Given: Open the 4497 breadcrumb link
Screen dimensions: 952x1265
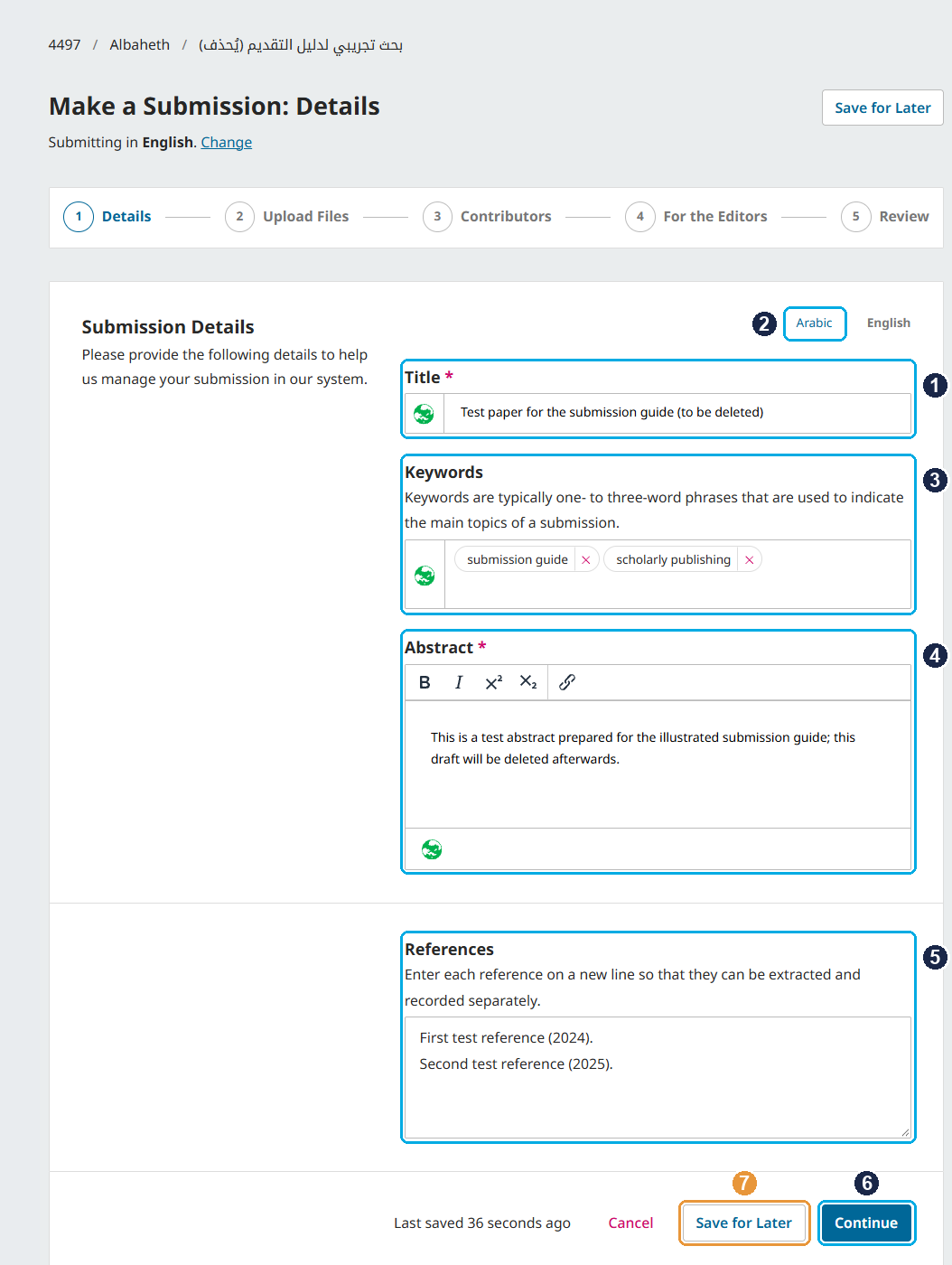Looking at the screenshot, I should (x=65, y=45).
